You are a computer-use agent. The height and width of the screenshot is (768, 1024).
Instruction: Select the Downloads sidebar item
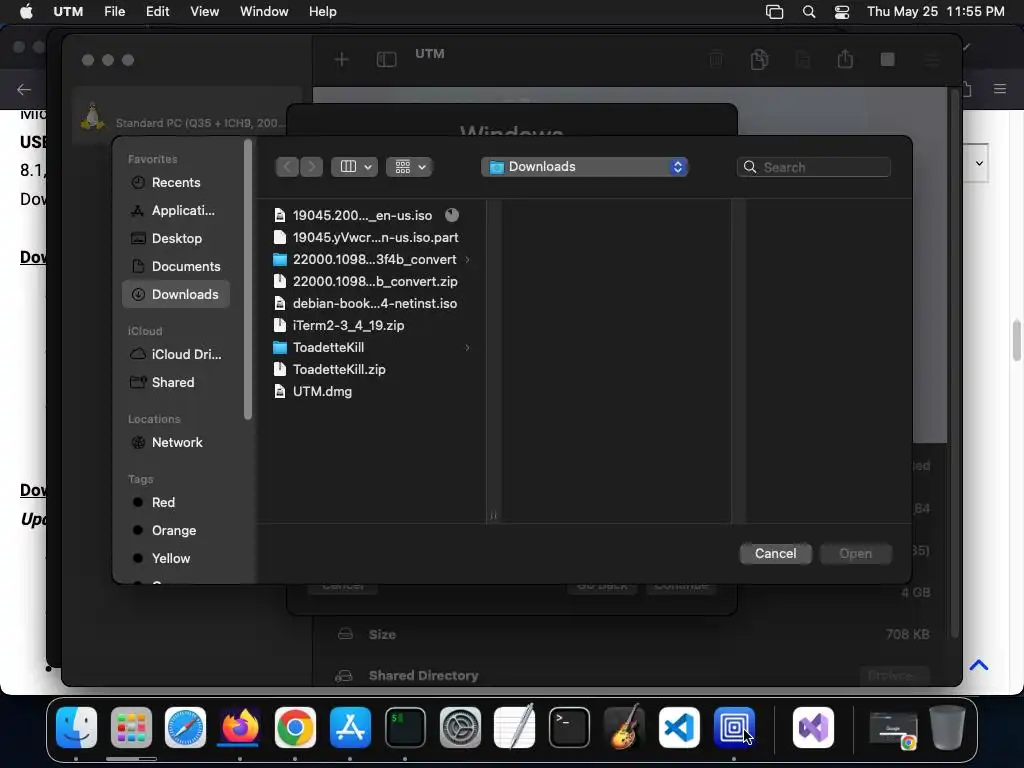click(x=176, y=295)
